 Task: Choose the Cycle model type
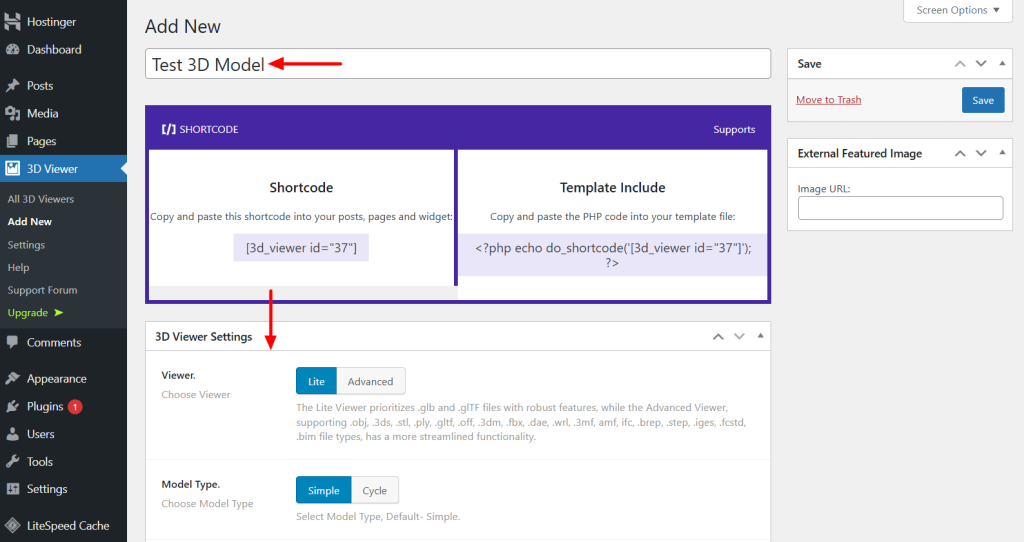click(375, 490)
